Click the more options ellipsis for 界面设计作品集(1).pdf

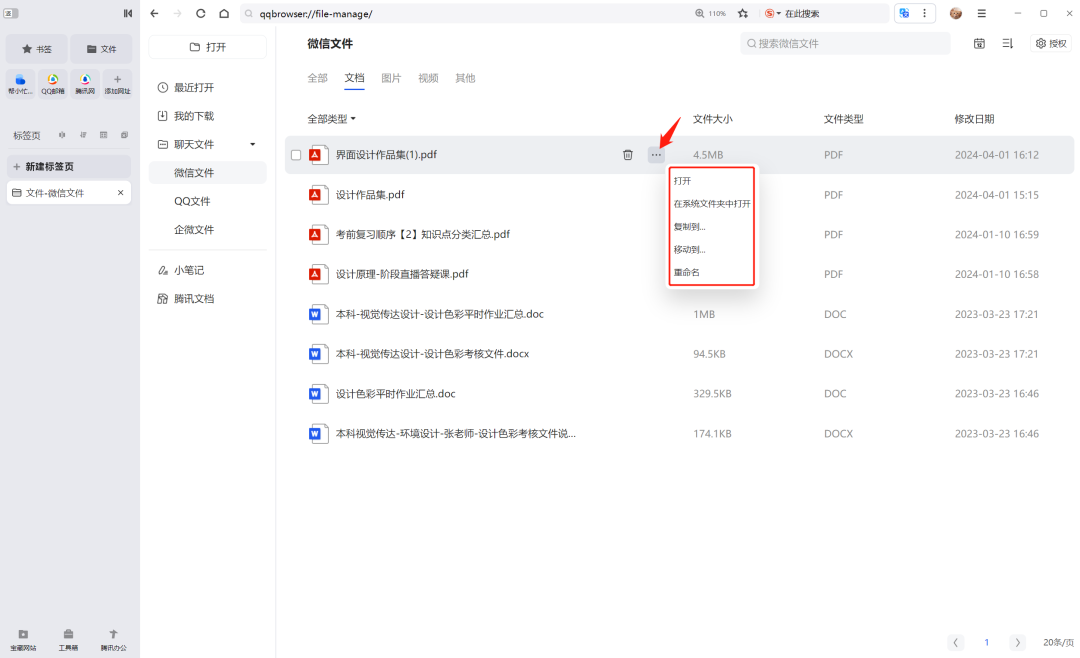(x=656, y=155)
